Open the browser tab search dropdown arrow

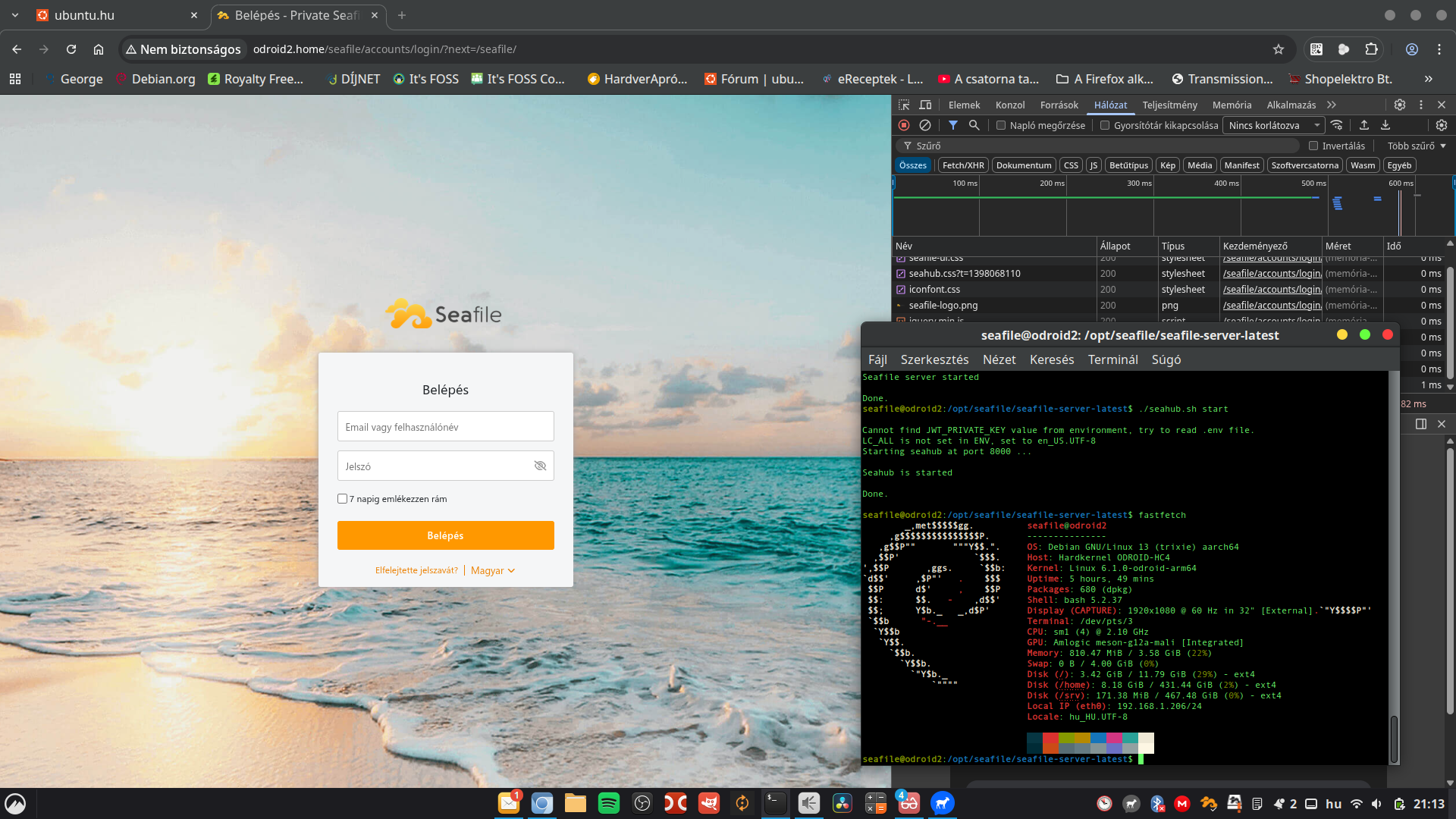click(15, 15)
